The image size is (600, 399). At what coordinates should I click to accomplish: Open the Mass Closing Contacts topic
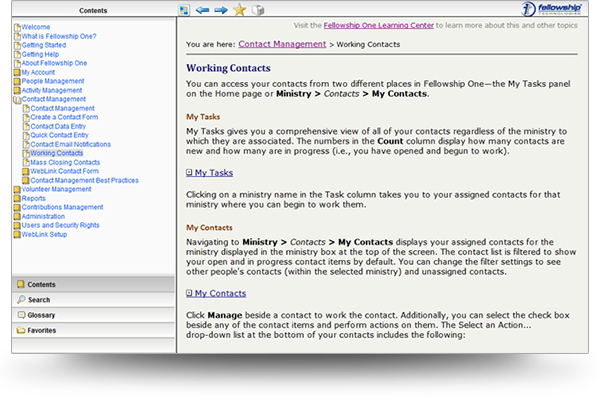[x=65, y=162]
